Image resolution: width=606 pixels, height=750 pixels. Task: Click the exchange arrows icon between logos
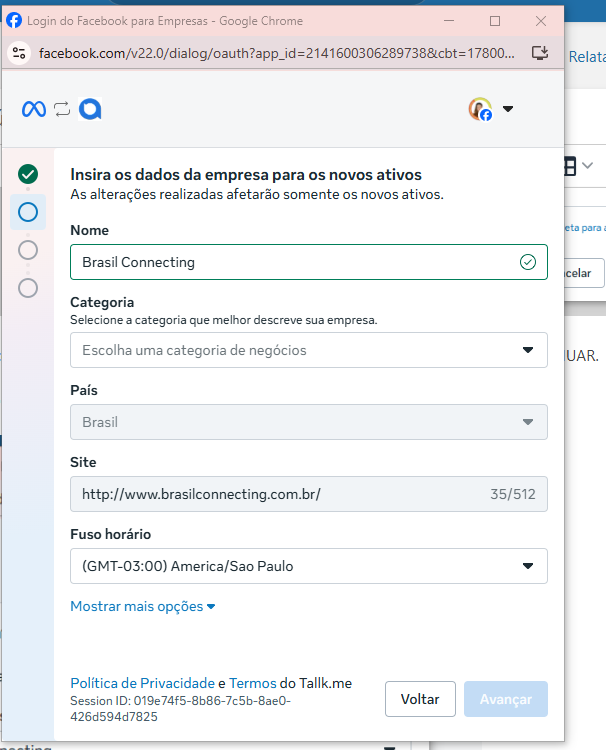pos(62,109)
